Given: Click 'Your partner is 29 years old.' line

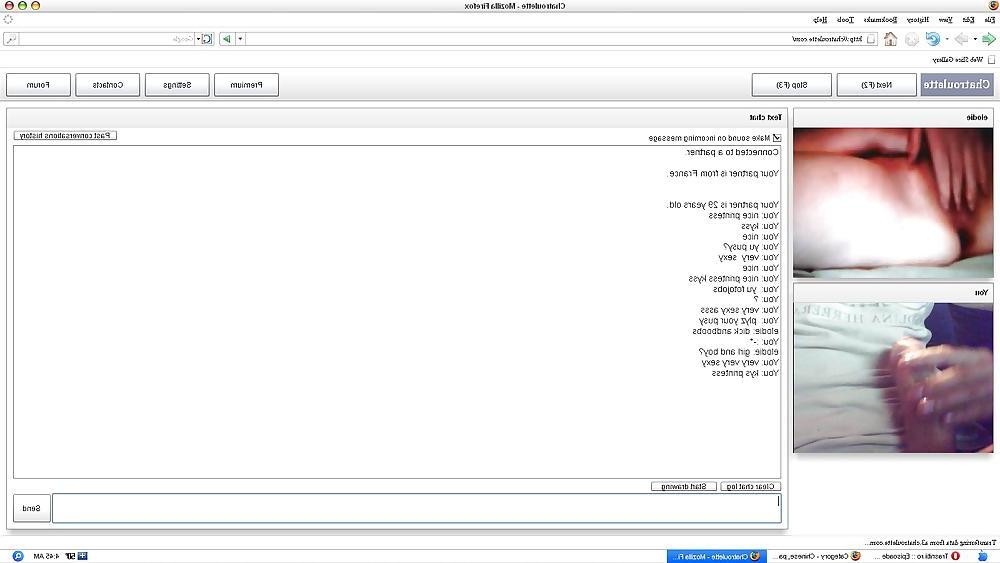Looking at the screenshot, I should pos(723,205).
